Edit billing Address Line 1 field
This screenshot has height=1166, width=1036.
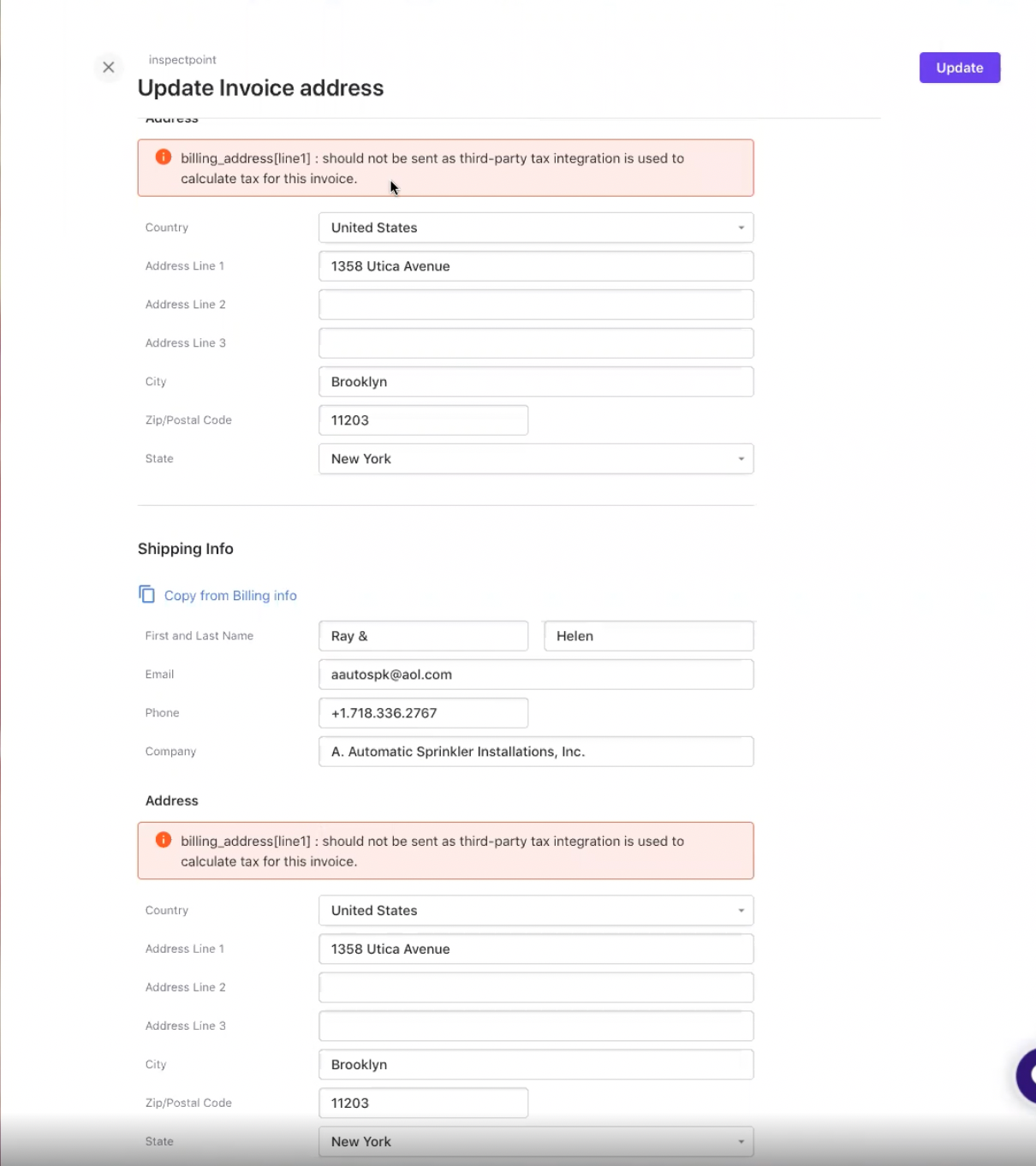click(x=536, y=266)
